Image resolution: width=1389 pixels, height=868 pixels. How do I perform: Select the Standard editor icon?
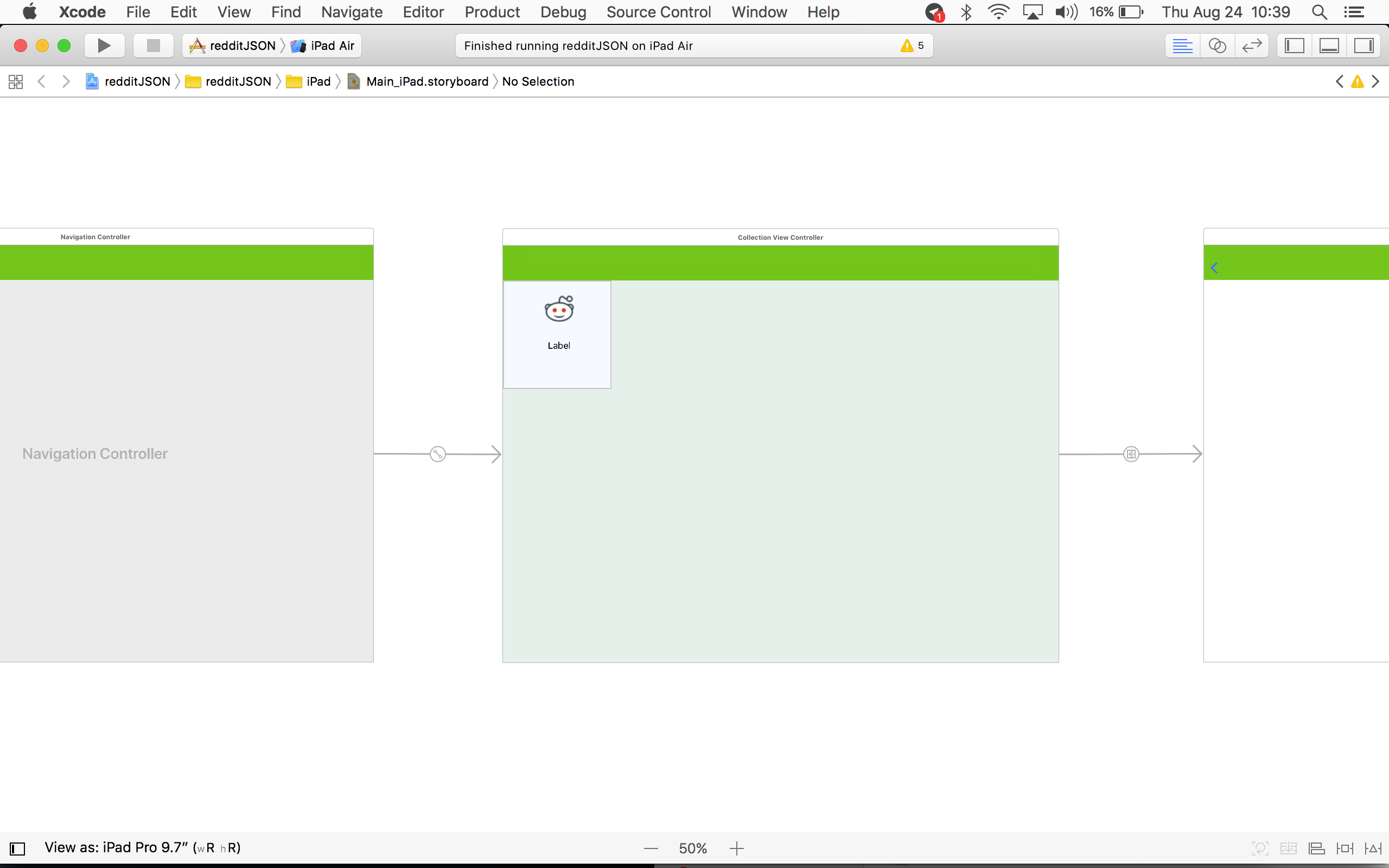[1182, 46]
